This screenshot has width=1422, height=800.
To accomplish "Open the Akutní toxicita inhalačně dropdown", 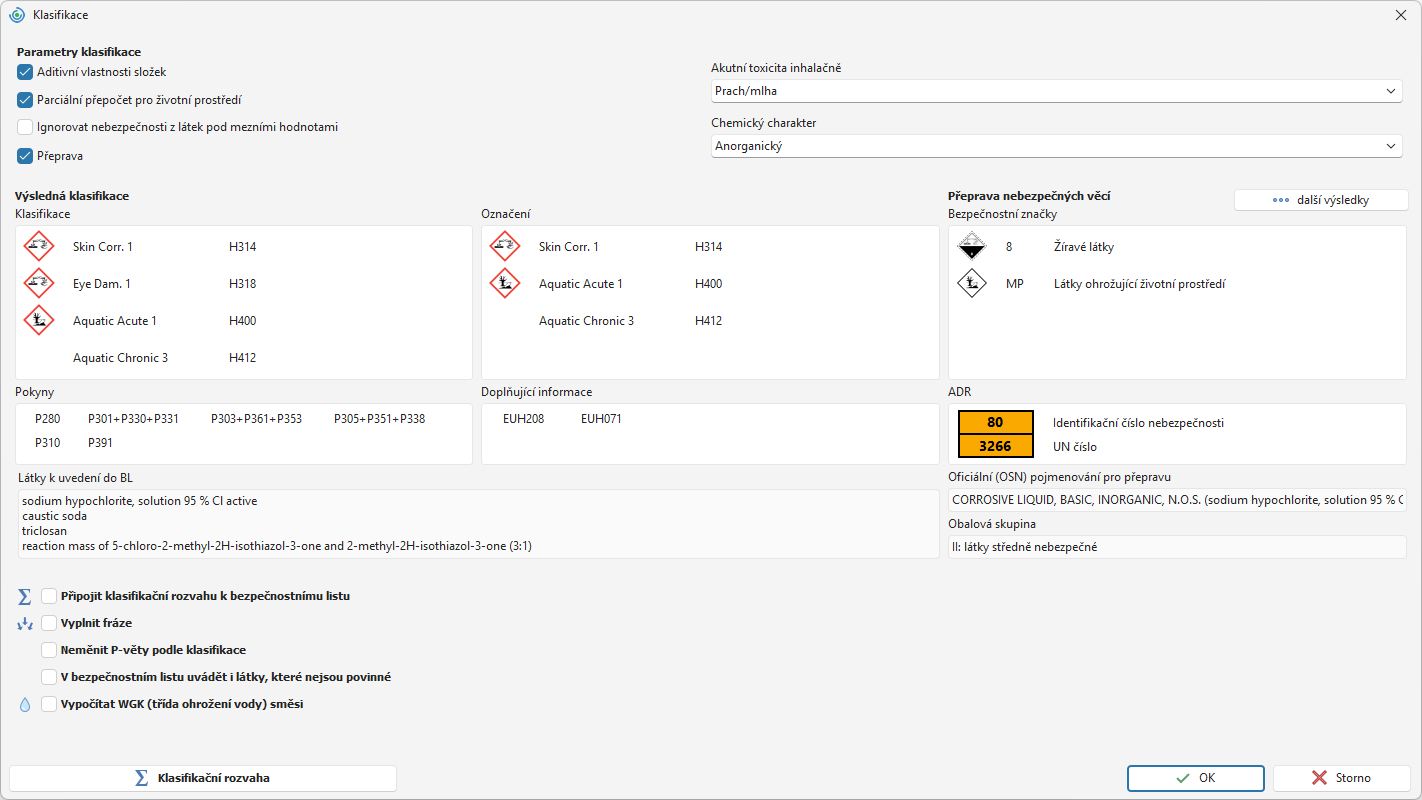I will pos(1056,91).
